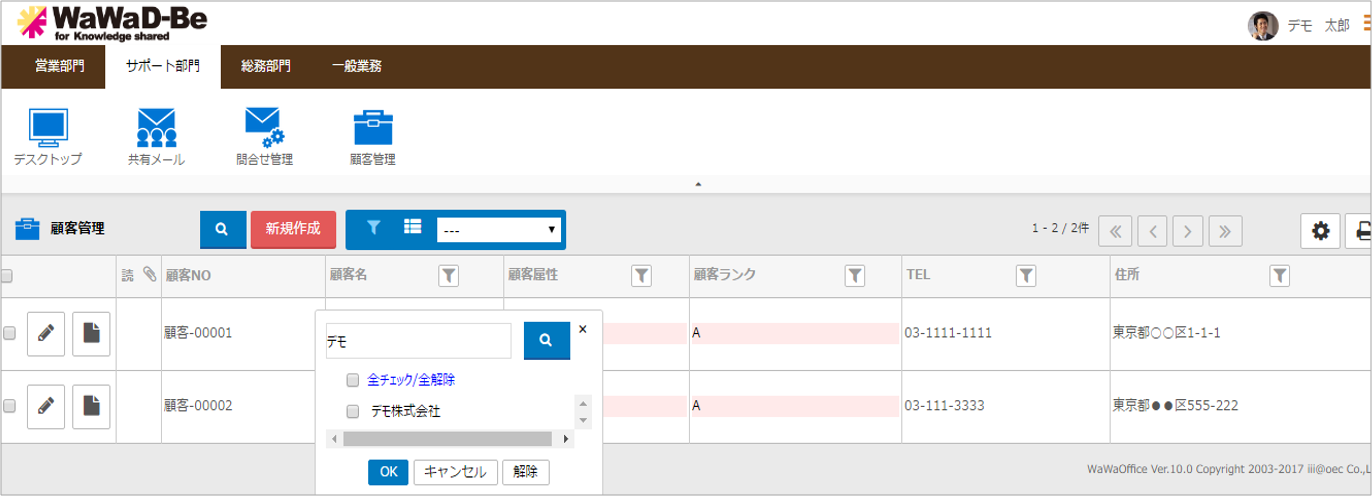Open the 顧客ランク column filter

[x=855, y=276]
